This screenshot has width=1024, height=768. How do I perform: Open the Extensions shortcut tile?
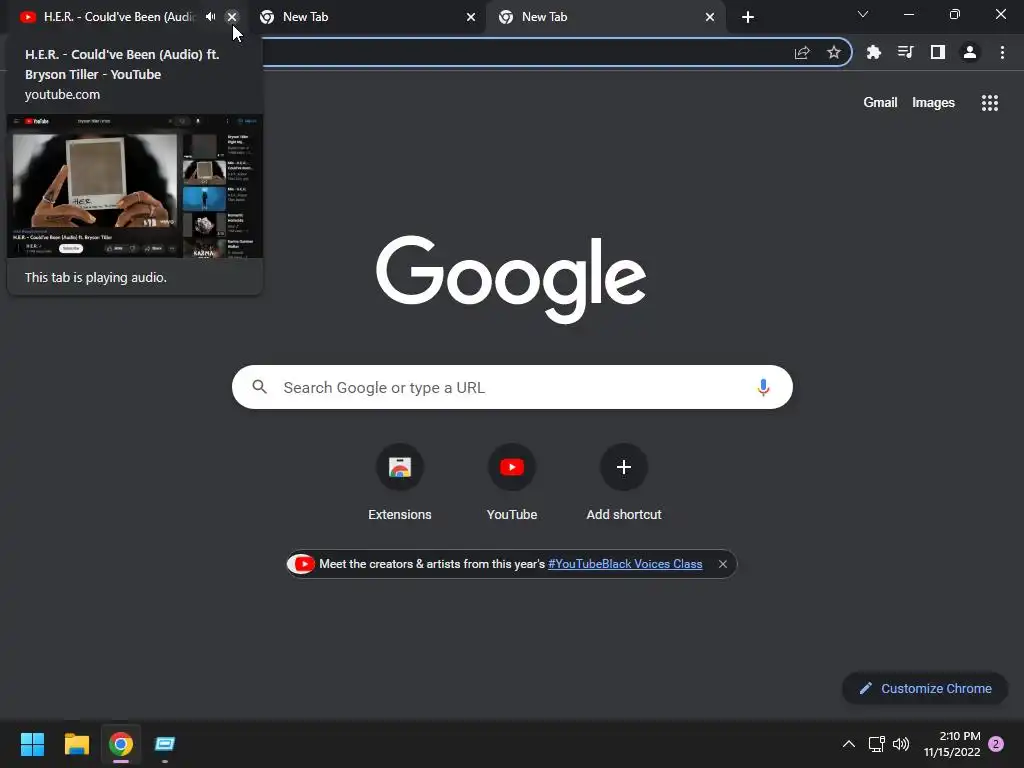pos(400,482)
